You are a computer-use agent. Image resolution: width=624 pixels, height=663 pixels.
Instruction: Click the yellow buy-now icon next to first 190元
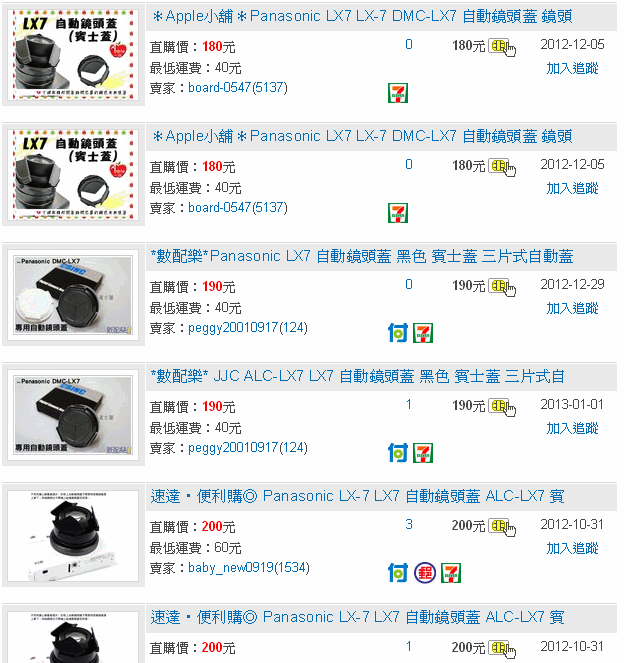pyautogui.click(x=502, y=287)
